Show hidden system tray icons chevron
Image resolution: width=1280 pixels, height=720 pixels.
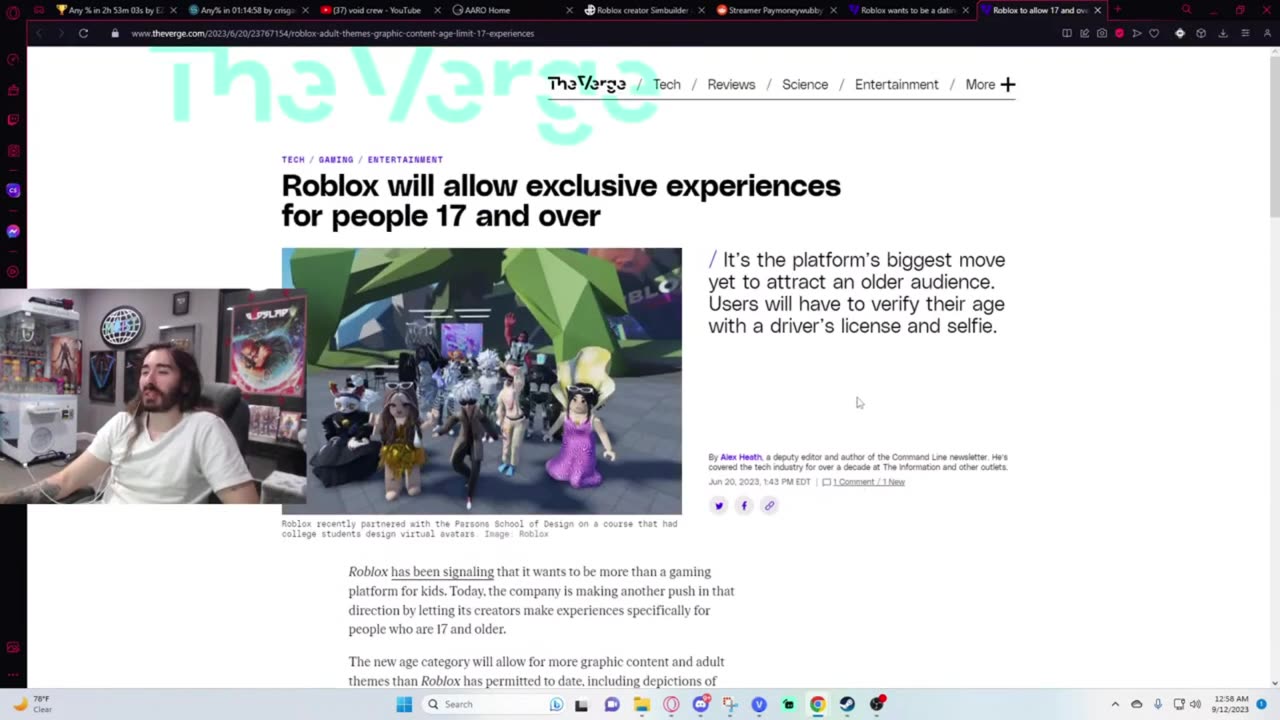tap(1115, 704)
